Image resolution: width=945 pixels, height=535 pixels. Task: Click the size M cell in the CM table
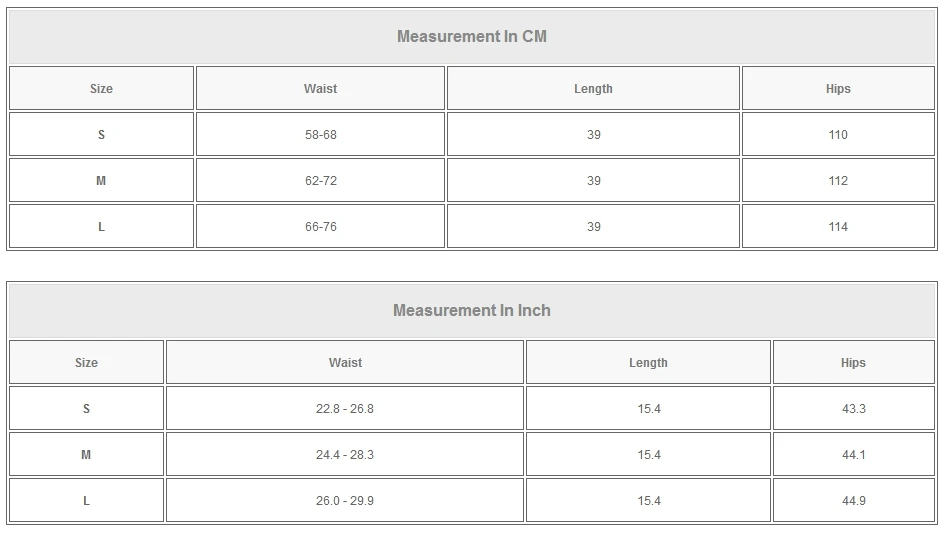pos(101,181)
